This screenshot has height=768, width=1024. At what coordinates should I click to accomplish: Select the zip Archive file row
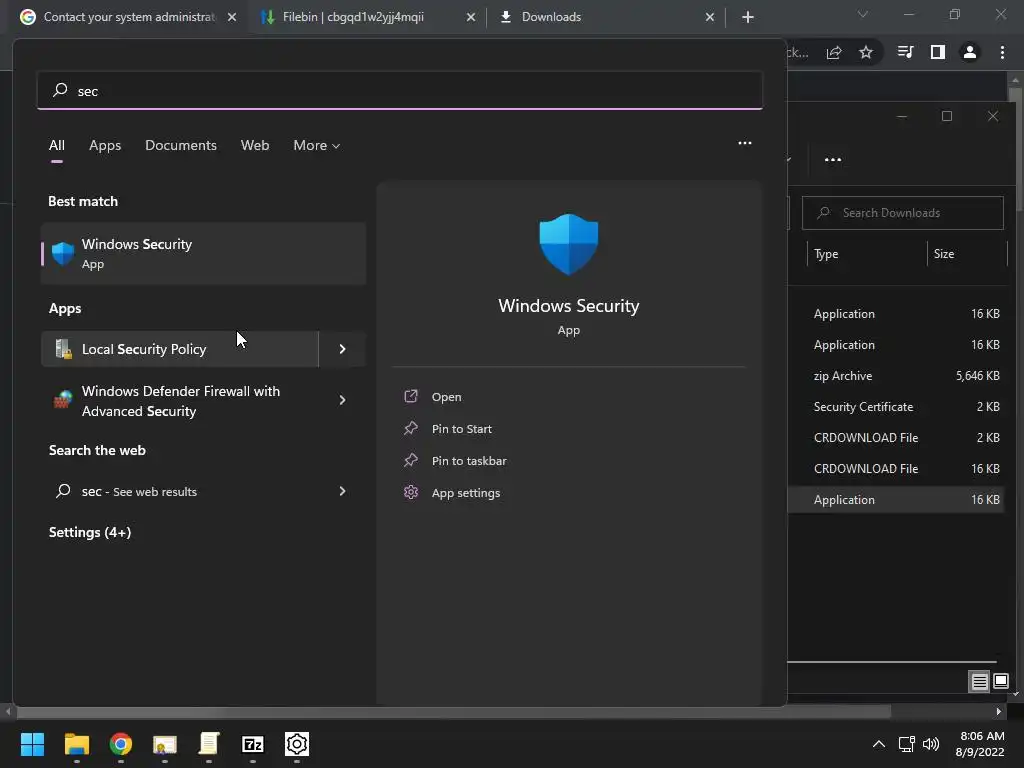[x=895, y=376]
